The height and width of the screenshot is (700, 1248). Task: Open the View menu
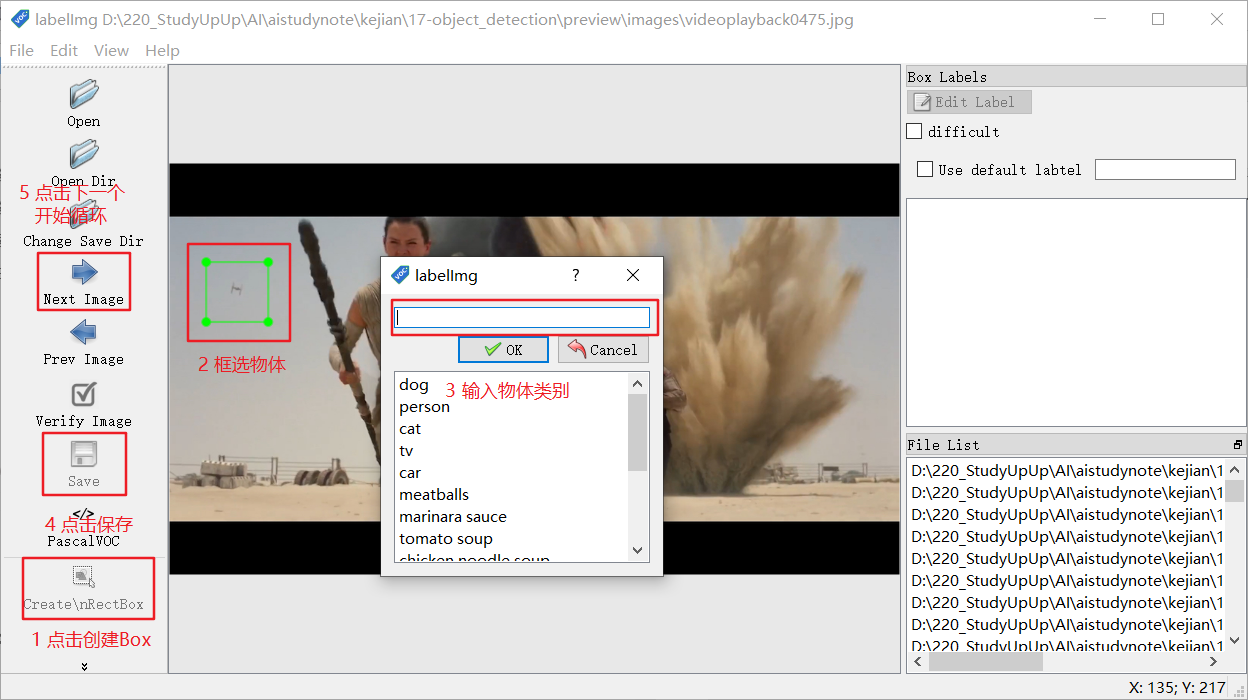[111, 50]
